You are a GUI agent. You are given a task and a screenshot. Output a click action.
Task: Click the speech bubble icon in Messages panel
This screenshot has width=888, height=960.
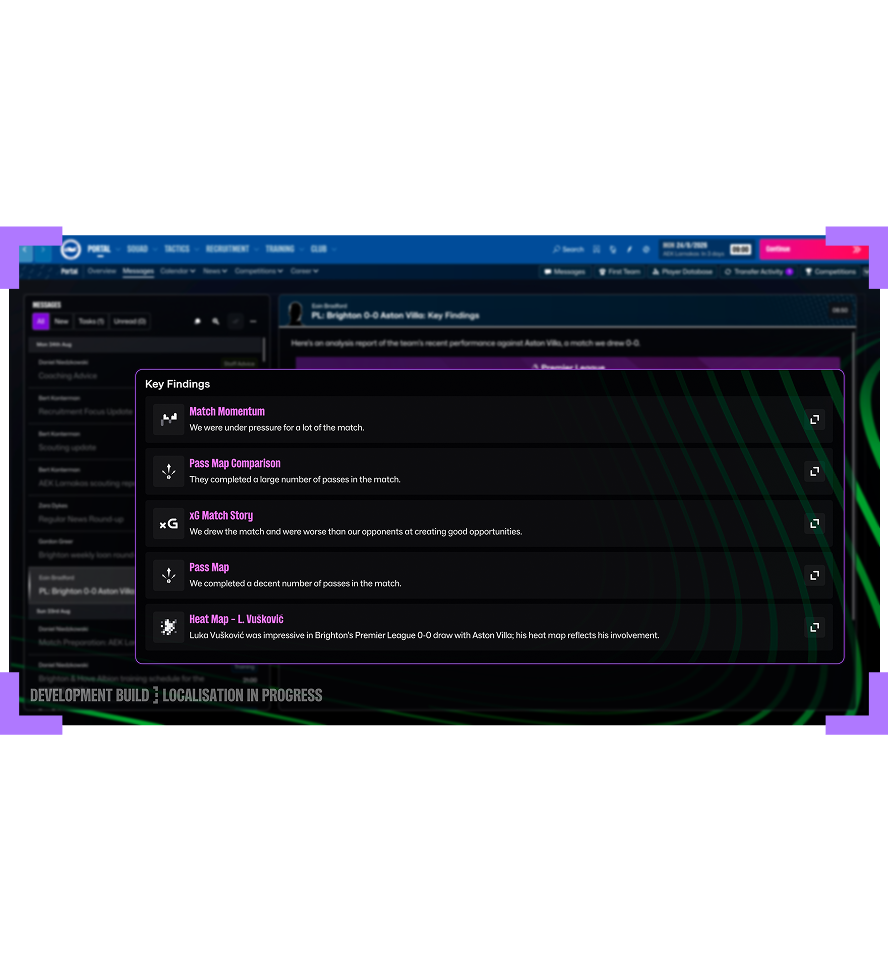tap(197, 321)
